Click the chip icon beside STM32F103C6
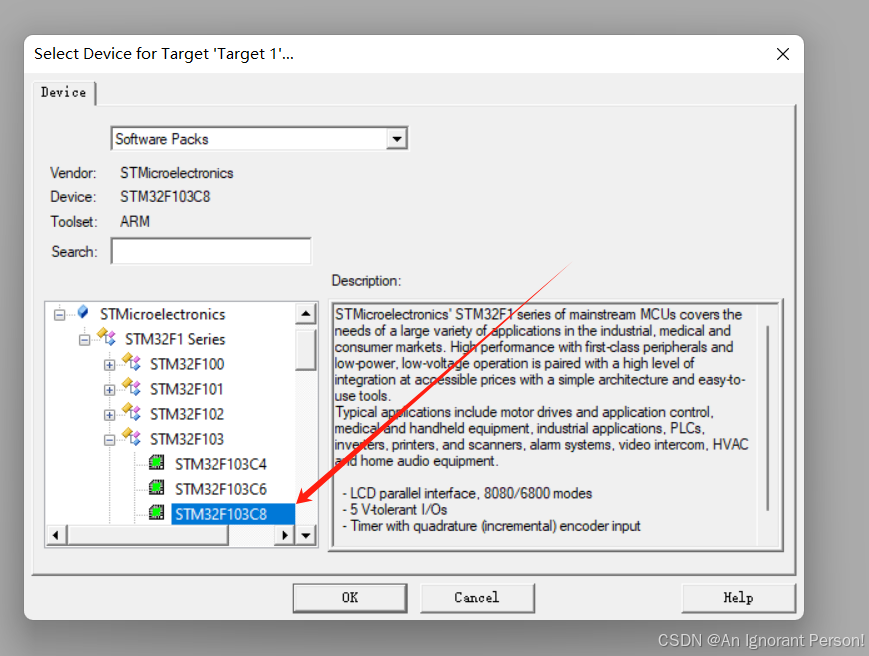The height and width of the screenshot is (656, 869). point(157,487)
